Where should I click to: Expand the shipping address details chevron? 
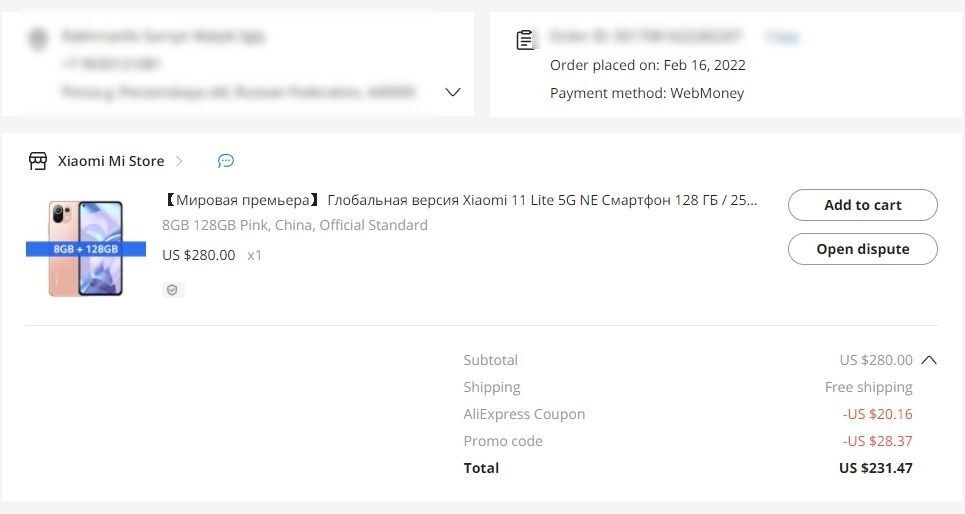[453, 92]
